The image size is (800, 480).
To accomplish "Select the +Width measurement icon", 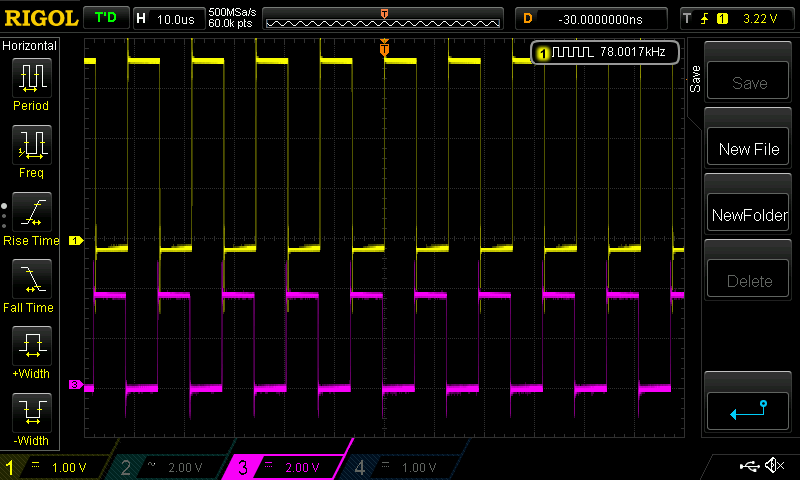I will [x=32, y=346].
